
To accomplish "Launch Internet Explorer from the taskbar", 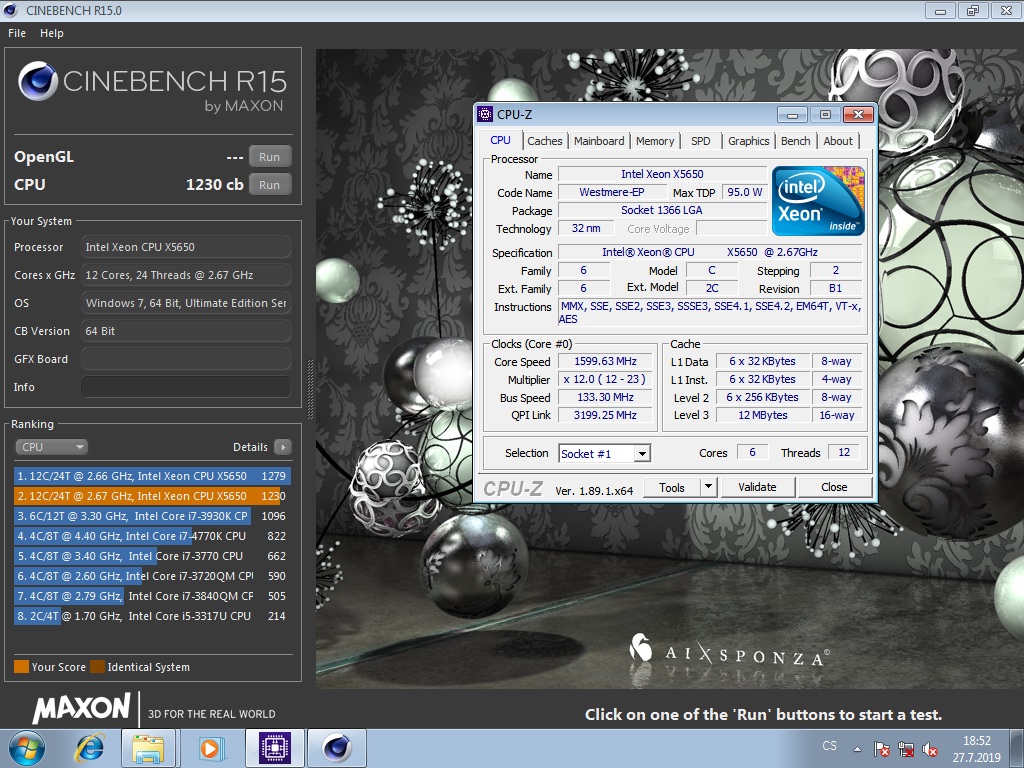I will 90,747.
